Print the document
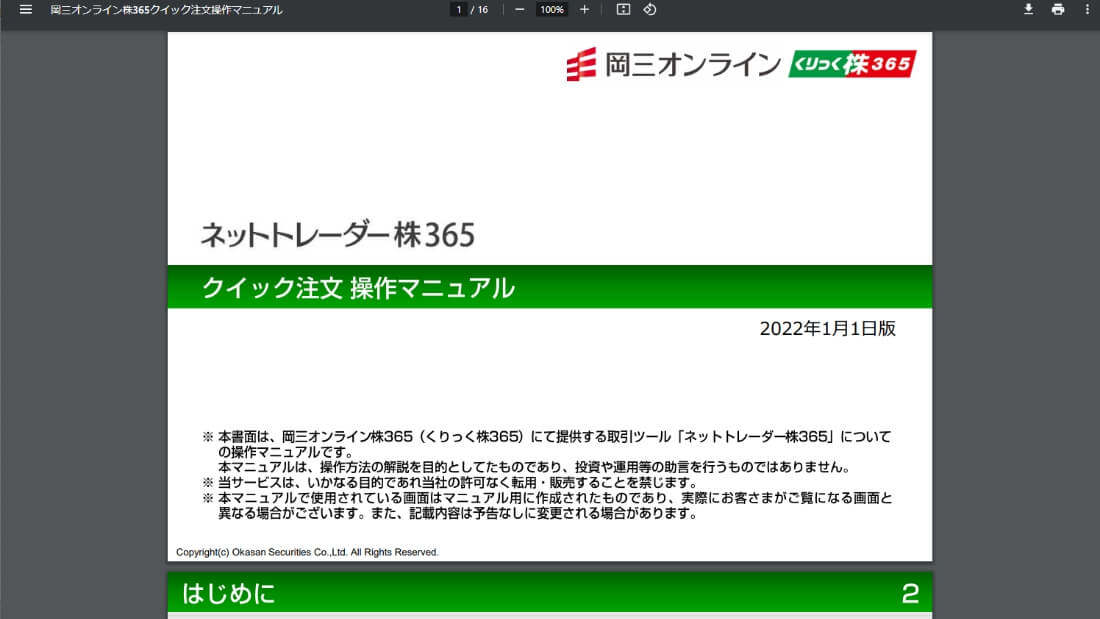The height and width of the screenshot is (619, 1100). (1058, 10)
